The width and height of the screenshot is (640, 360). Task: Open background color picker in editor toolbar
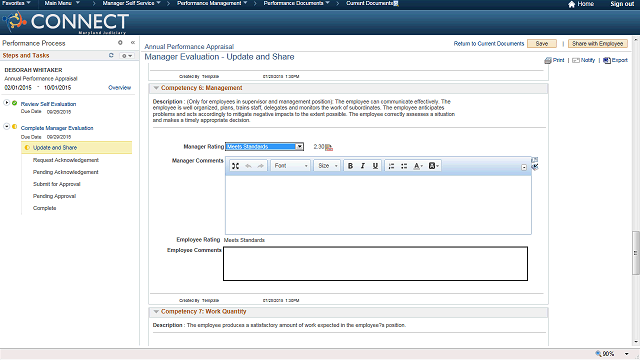tap(433, 166)
